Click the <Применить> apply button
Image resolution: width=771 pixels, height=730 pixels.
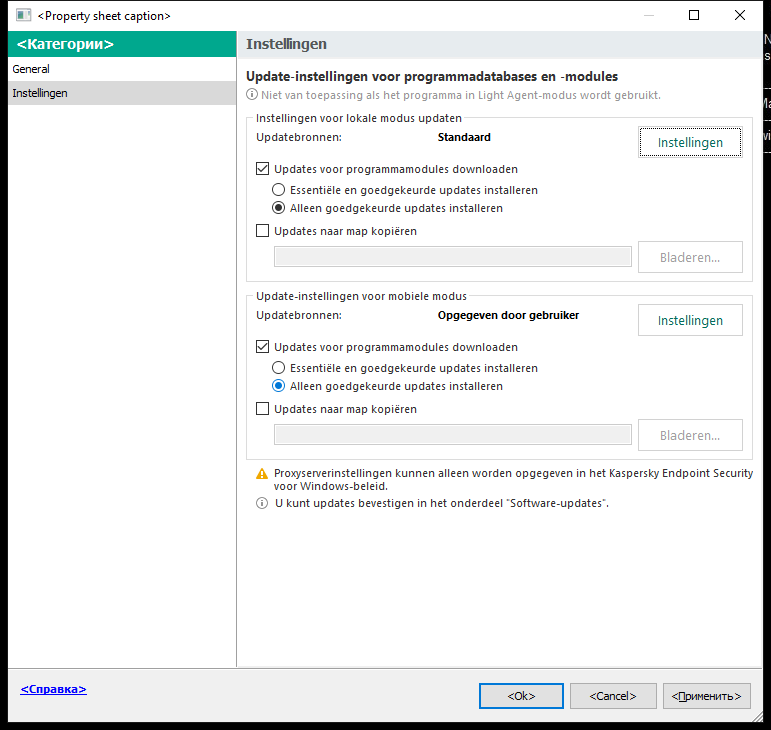coord(707,696)
